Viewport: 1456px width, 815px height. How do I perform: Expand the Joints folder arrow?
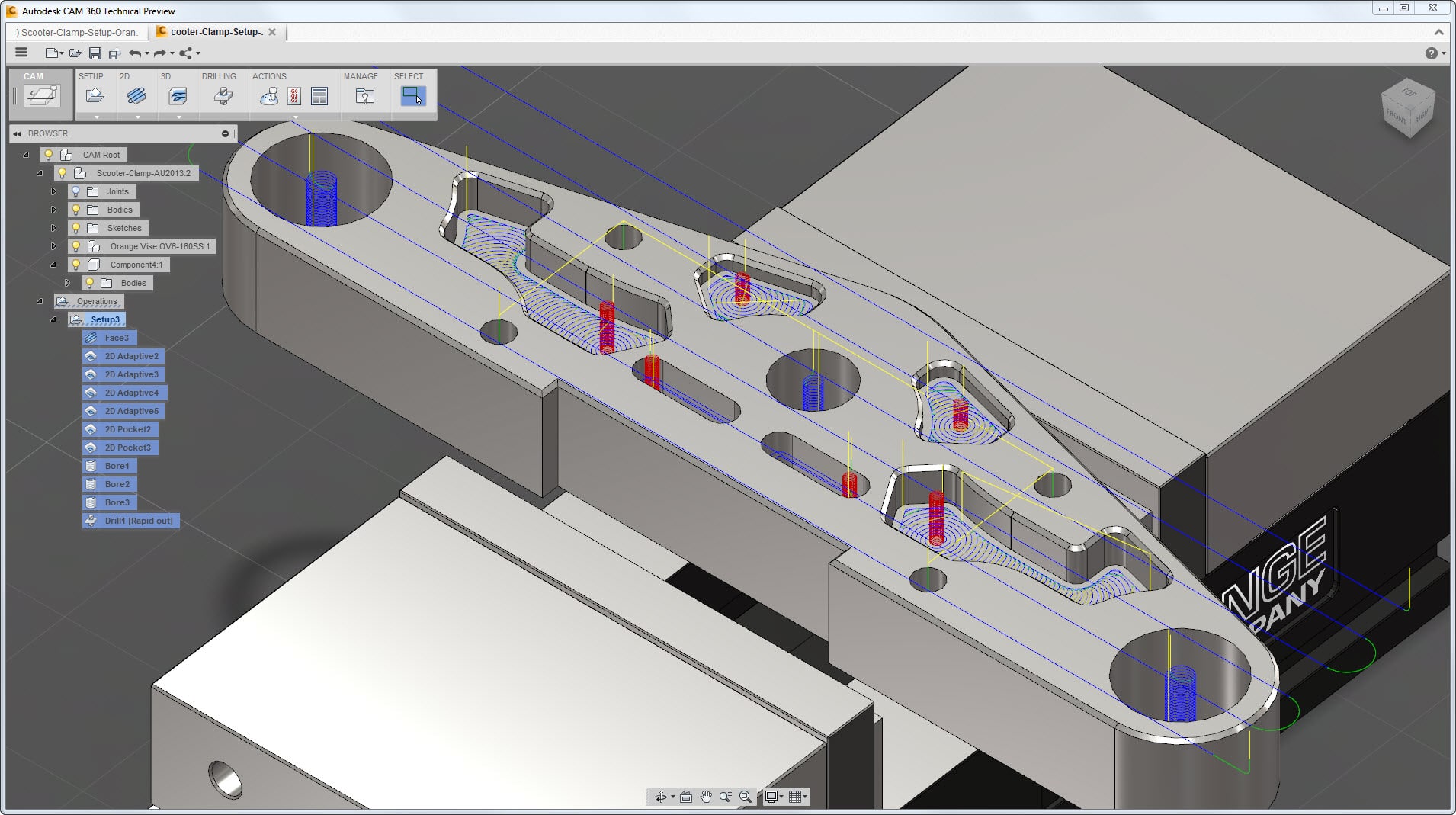pos(53,191)
